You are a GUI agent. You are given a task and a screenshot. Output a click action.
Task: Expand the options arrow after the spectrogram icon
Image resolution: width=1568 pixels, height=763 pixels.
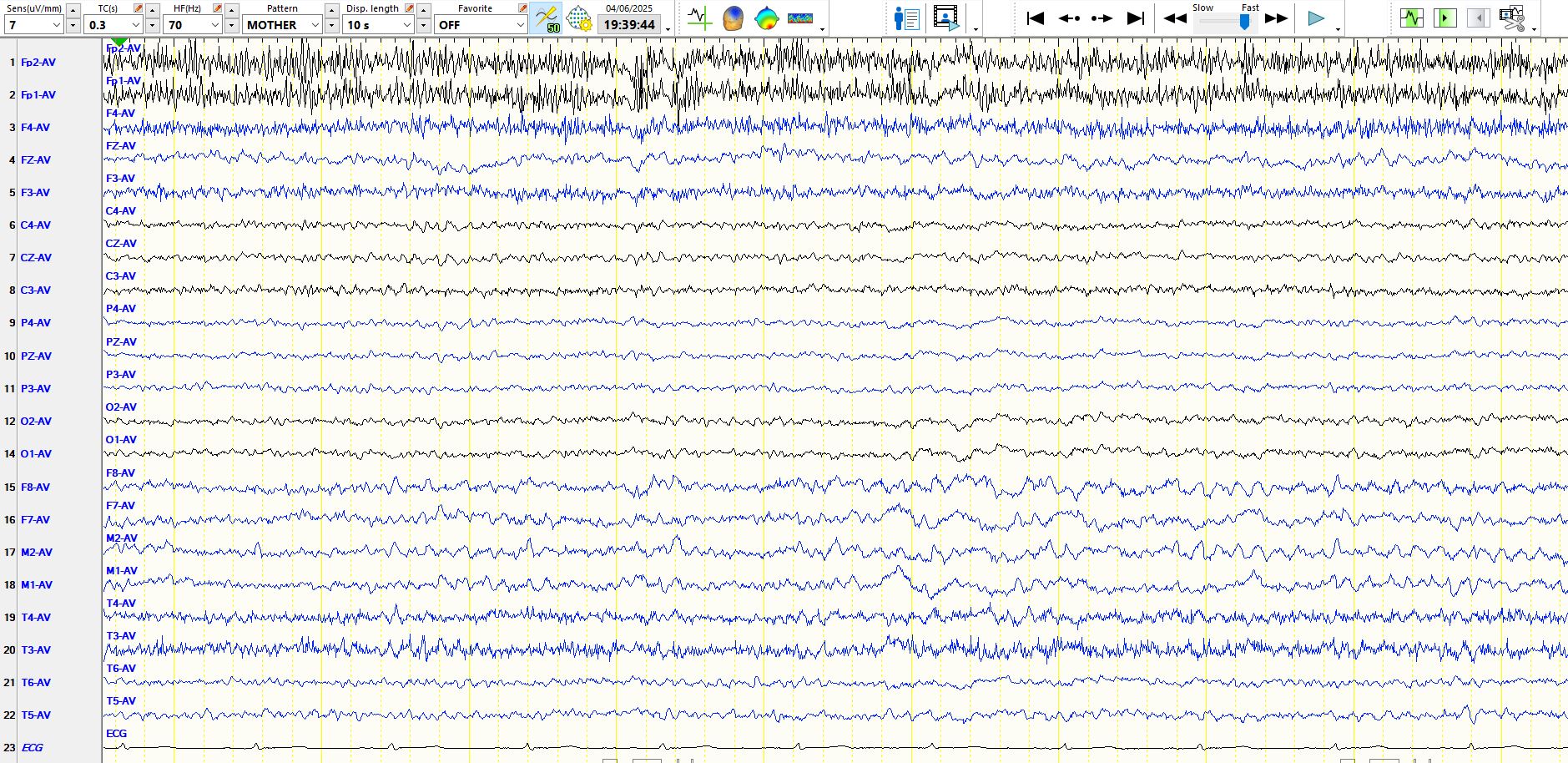(823, 29)
